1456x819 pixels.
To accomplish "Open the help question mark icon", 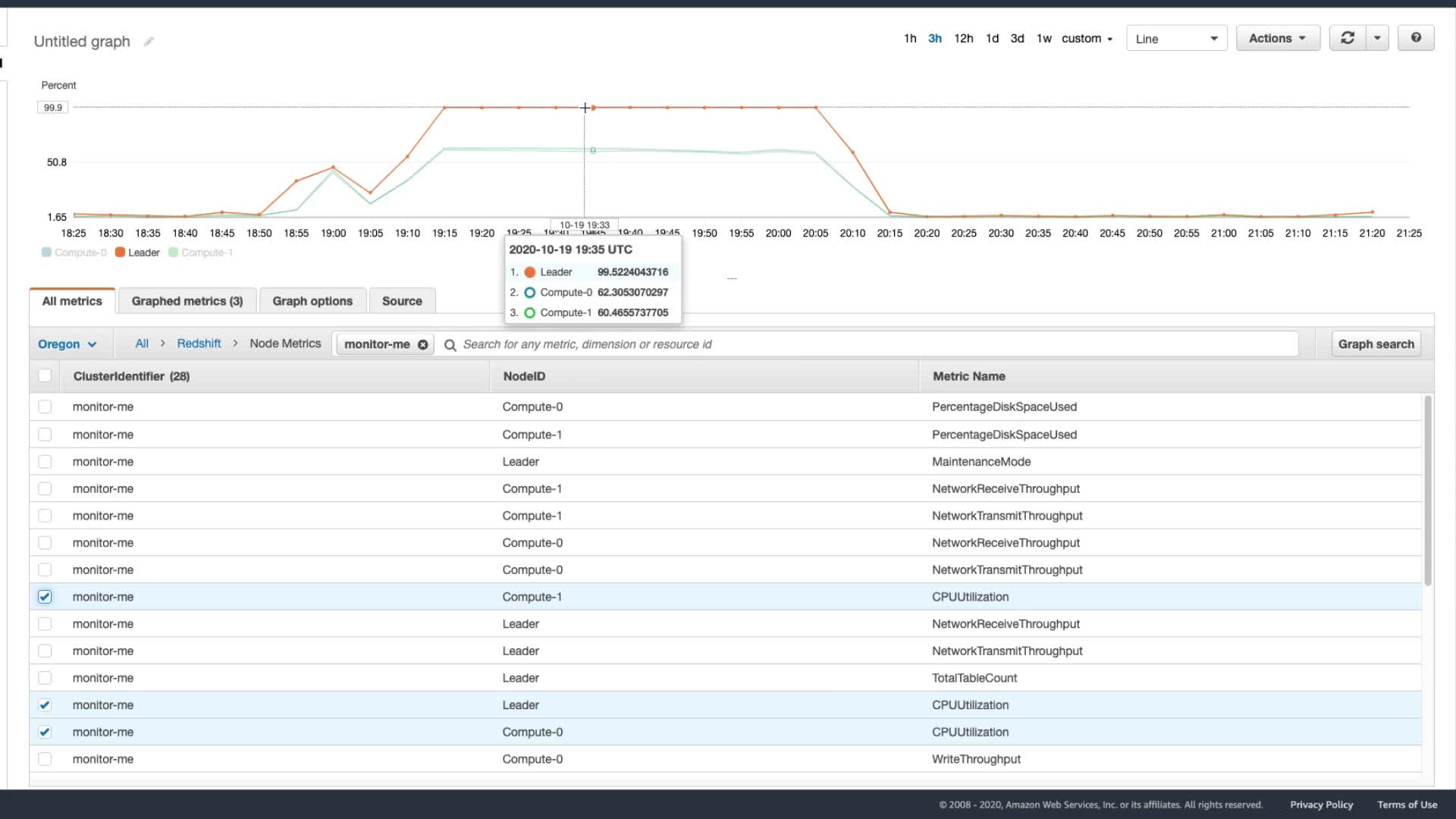I will (1415, 38).
